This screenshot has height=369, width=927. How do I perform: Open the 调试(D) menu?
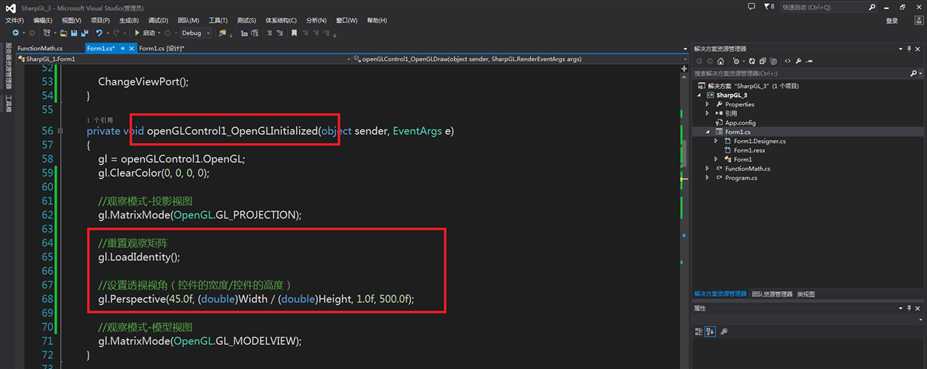(158, 20)
